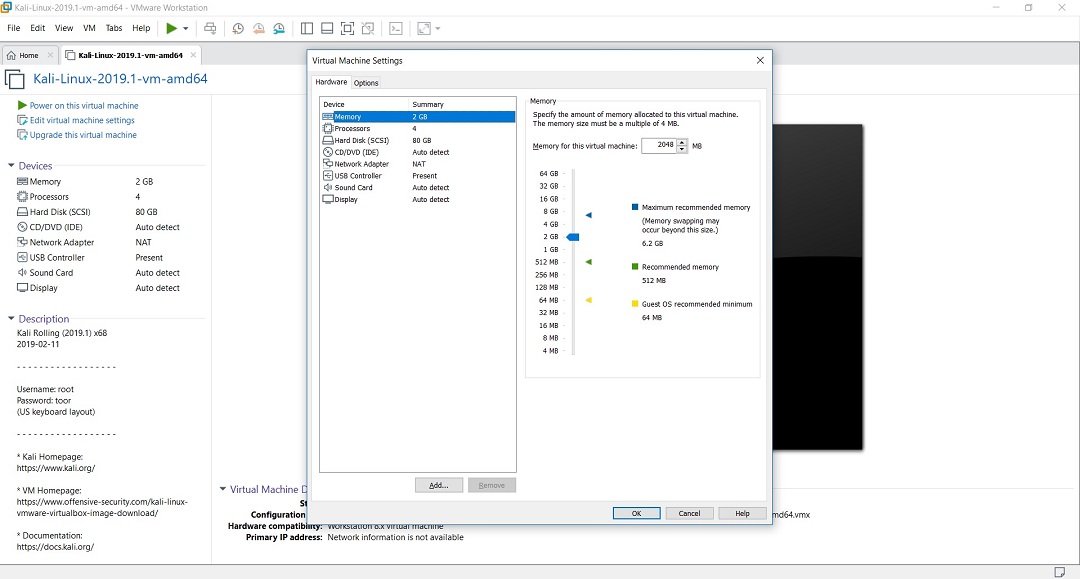1080x579 pixels.
Task: Select Display row in dialog device list
Action: click(418, 200)
